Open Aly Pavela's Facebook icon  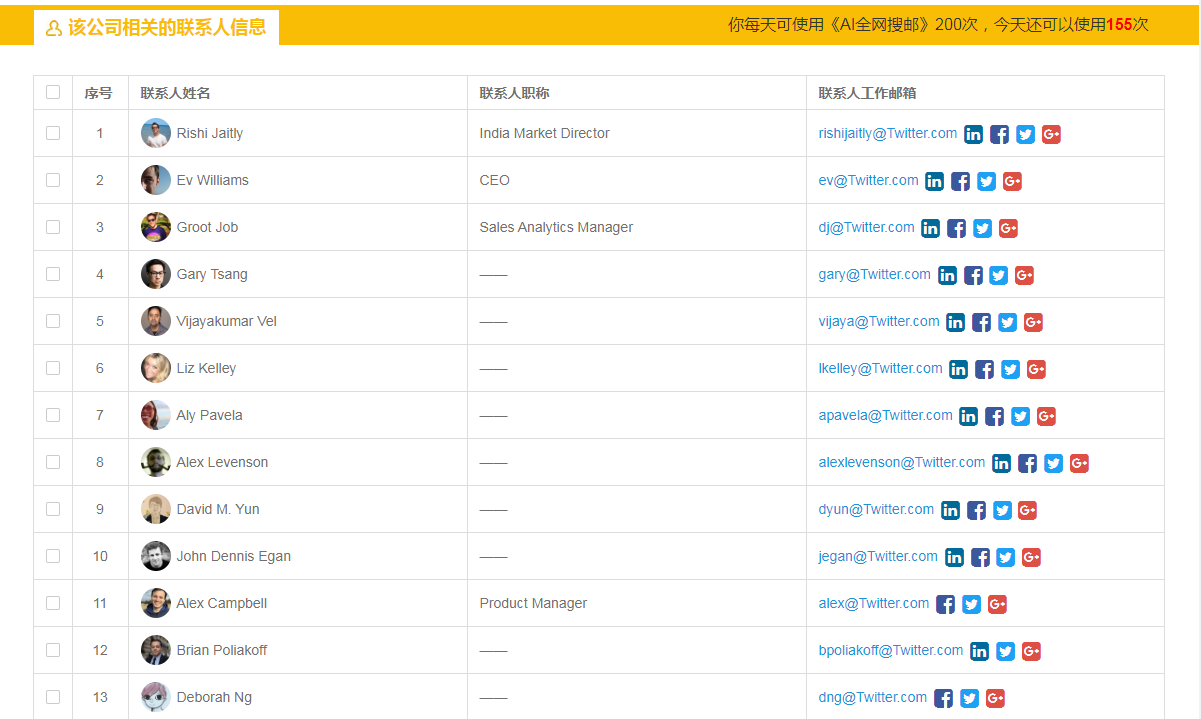[994, 417]
